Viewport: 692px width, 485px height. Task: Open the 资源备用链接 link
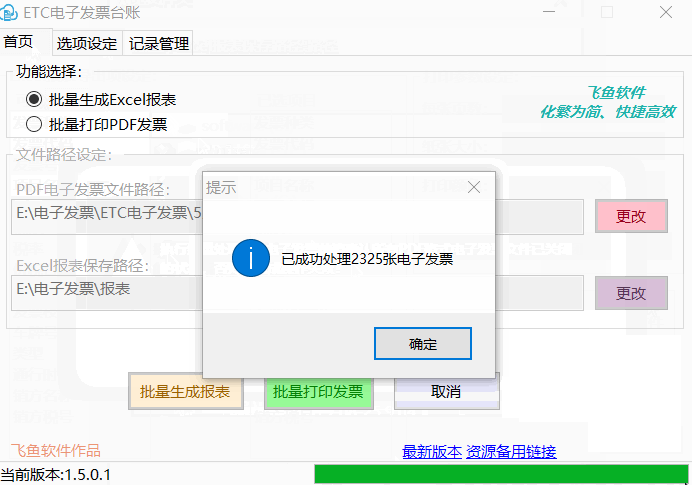click(511, 451)
